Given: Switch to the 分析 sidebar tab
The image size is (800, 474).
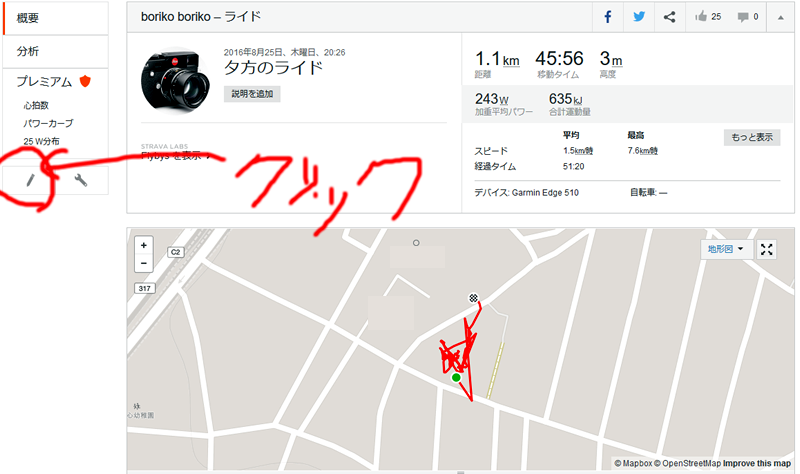Looking at the screenshot, I should point(56,52).
